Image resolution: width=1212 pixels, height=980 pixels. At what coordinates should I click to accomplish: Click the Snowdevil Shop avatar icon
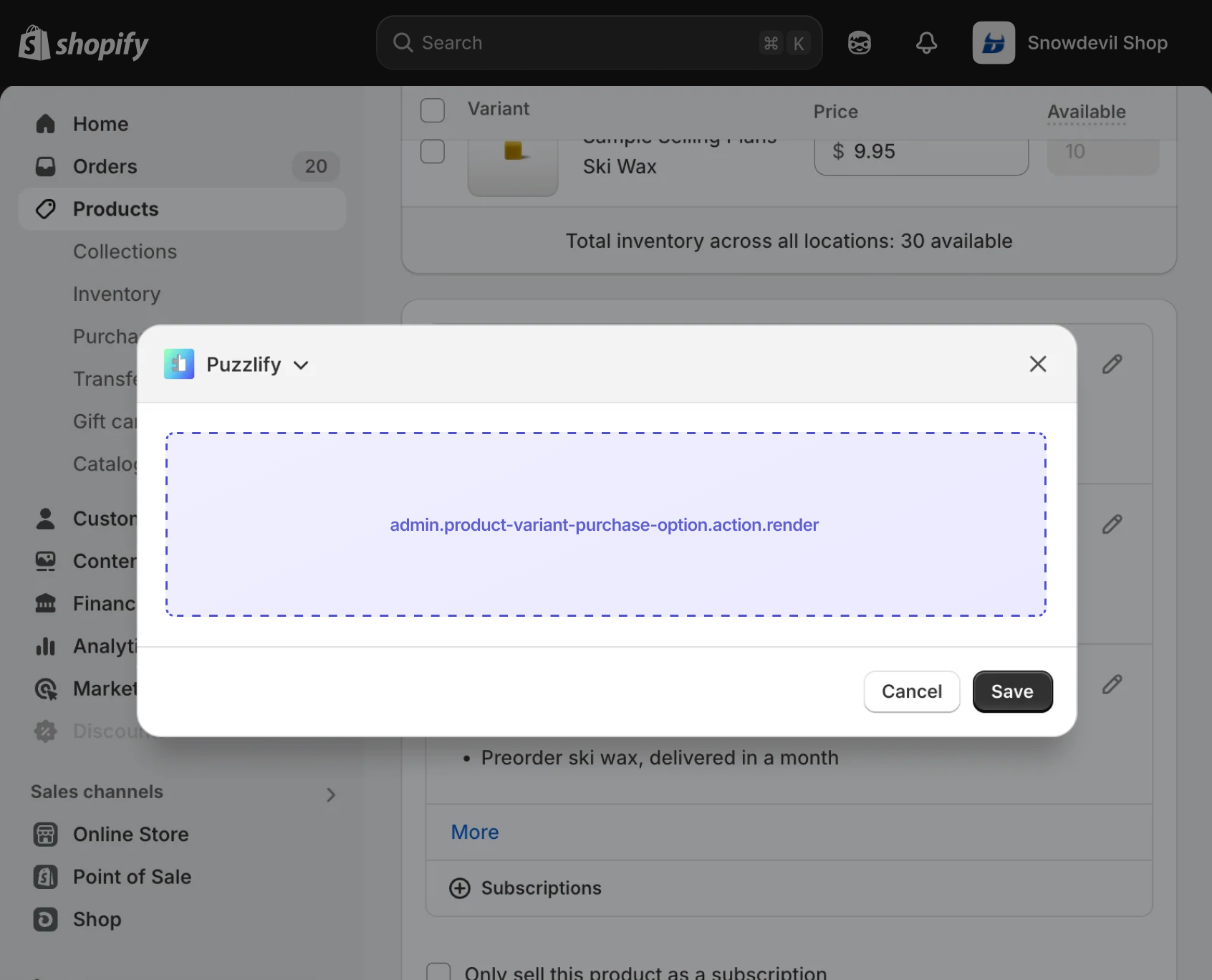click(x=994, y=43)
